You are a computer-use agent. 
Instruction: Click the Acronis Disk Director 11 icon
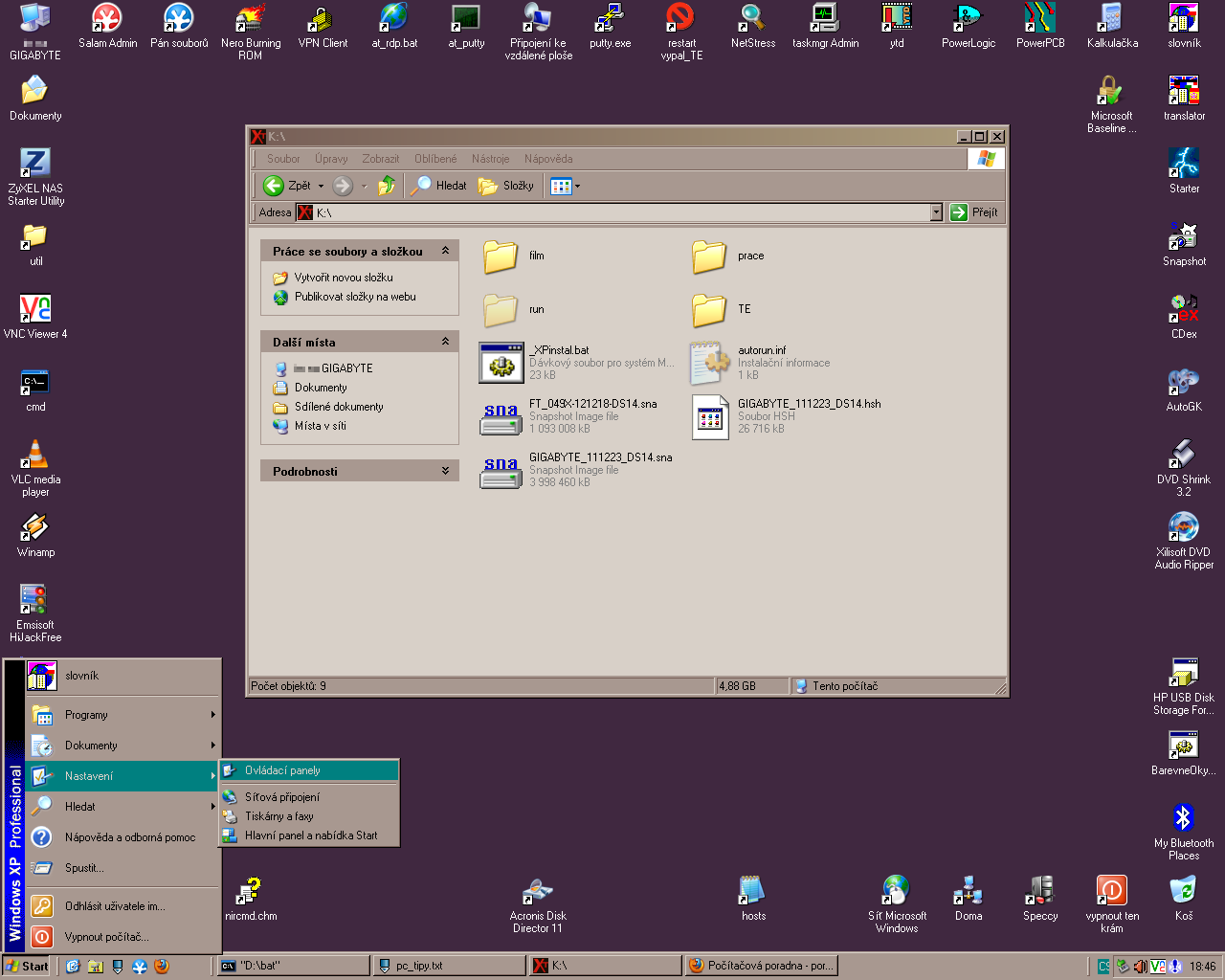538,892
